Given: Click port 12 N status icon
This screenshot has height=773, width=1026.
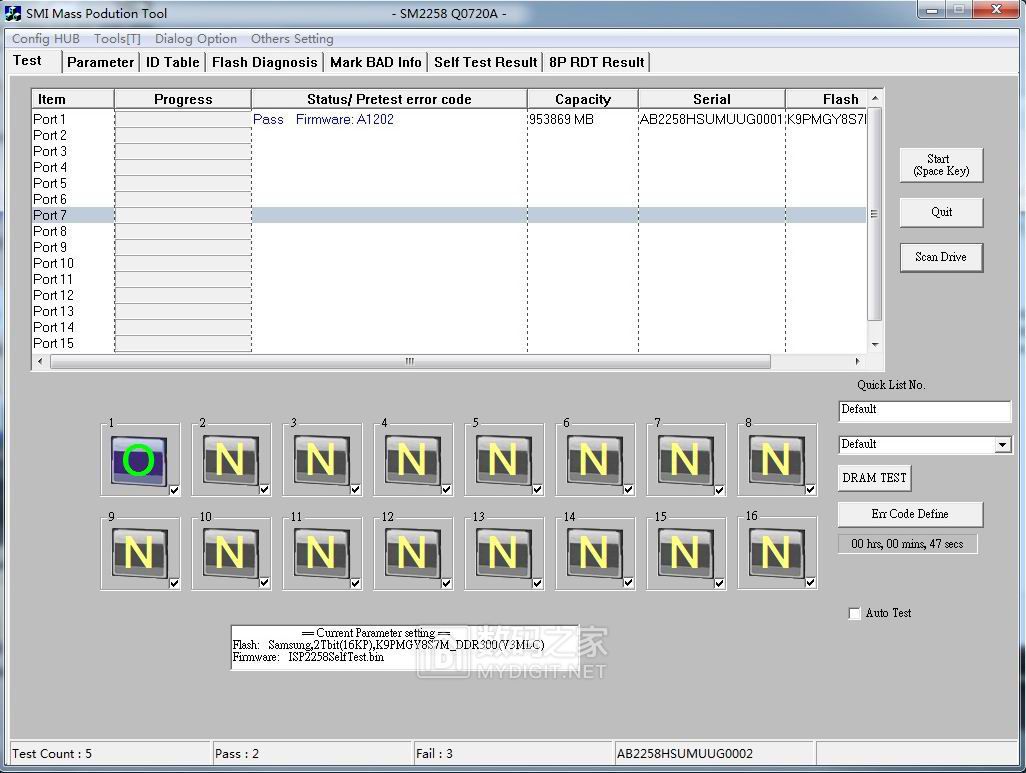Looking at the screenshot, I should [412, 552].
